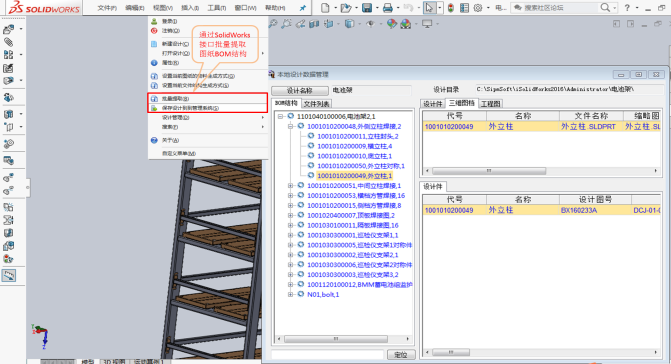Viewport: 671px width, 364px height.
Task: Click the Section View icon
Action: [314, 24]
